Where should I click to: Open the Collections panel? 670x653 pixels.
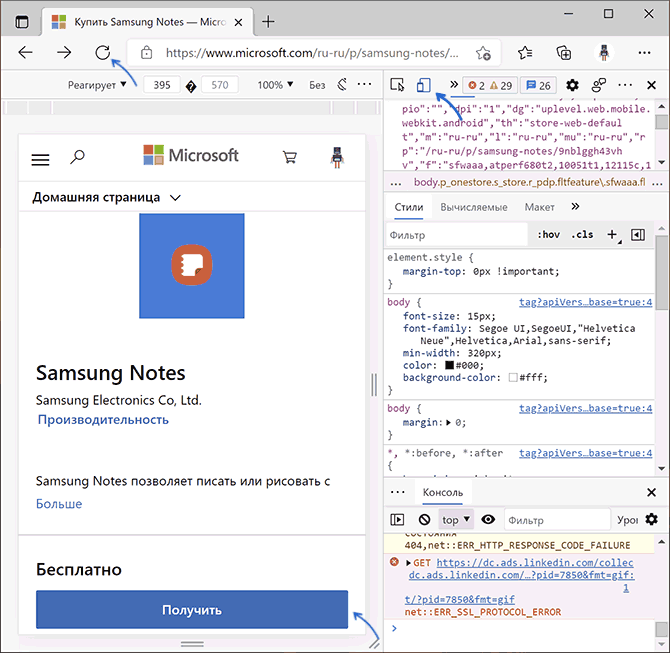(x=564, y=53)
